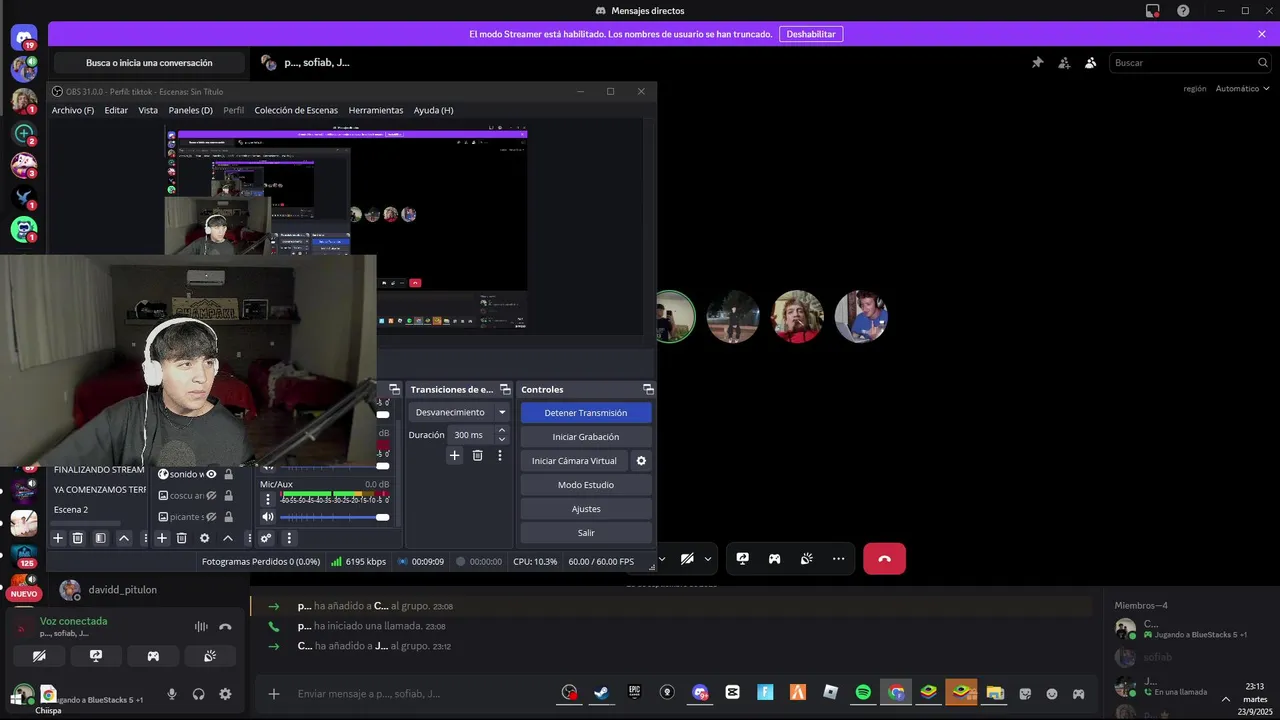This screenshot has width=1280, height=720.
Task: Unlock the coscu source
Action: point(228,496)
